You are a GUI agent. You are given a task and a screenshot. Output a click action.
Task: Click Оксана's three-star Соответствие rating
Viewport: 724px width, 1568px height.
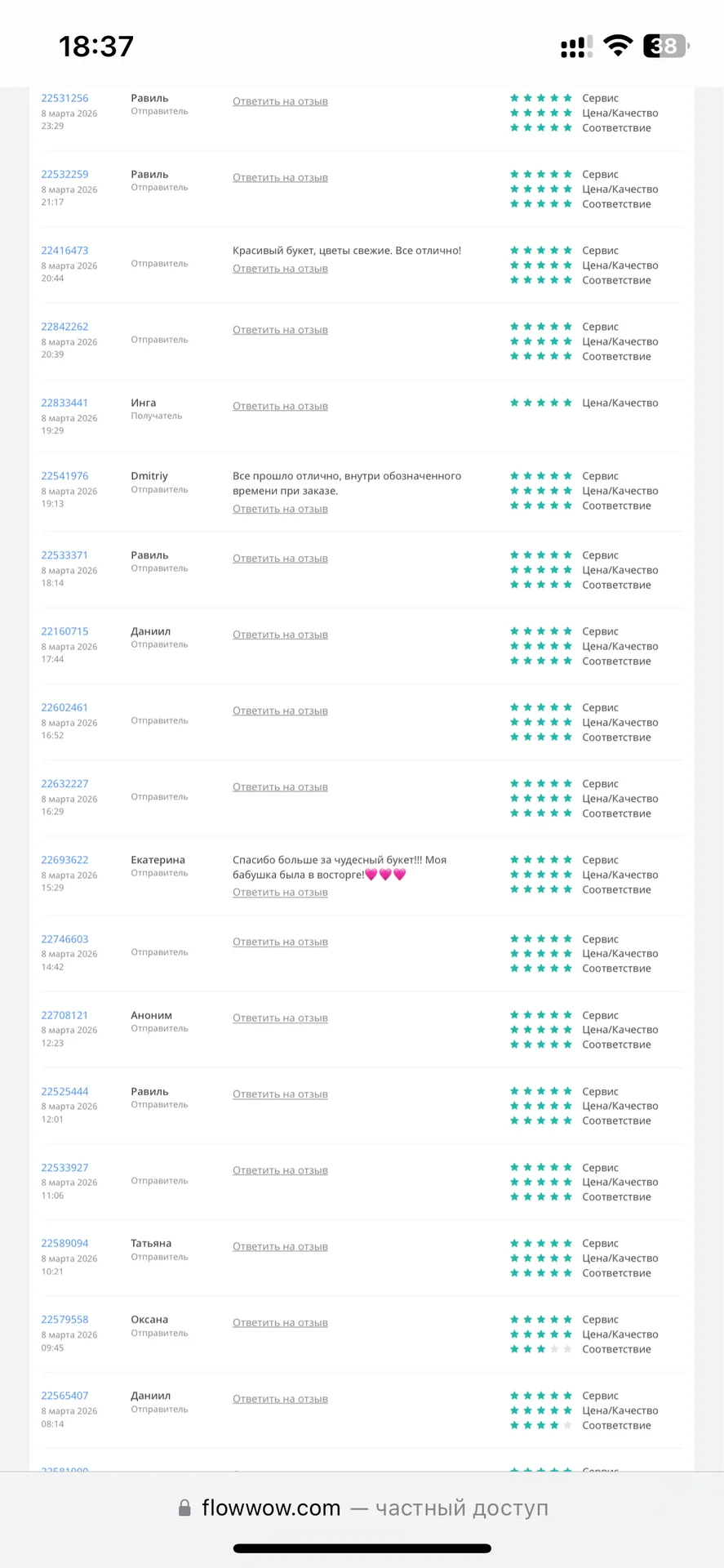[540, 1349]
